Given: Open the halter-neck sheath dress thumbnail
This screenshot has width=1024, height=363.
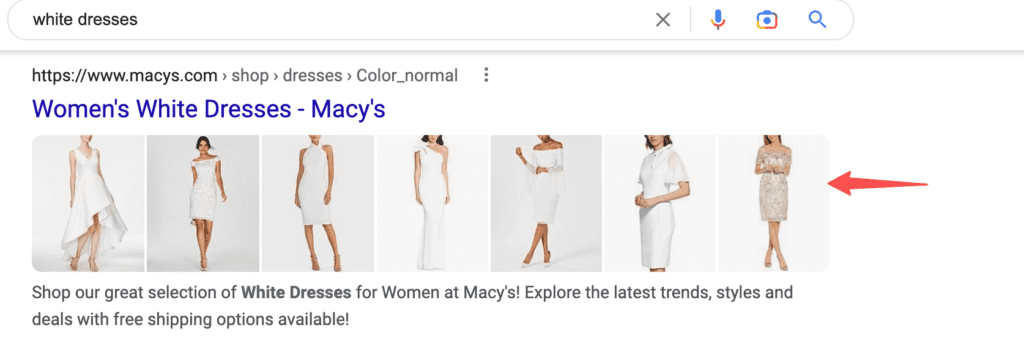Looking at the screenshot, I should (317, 203).
